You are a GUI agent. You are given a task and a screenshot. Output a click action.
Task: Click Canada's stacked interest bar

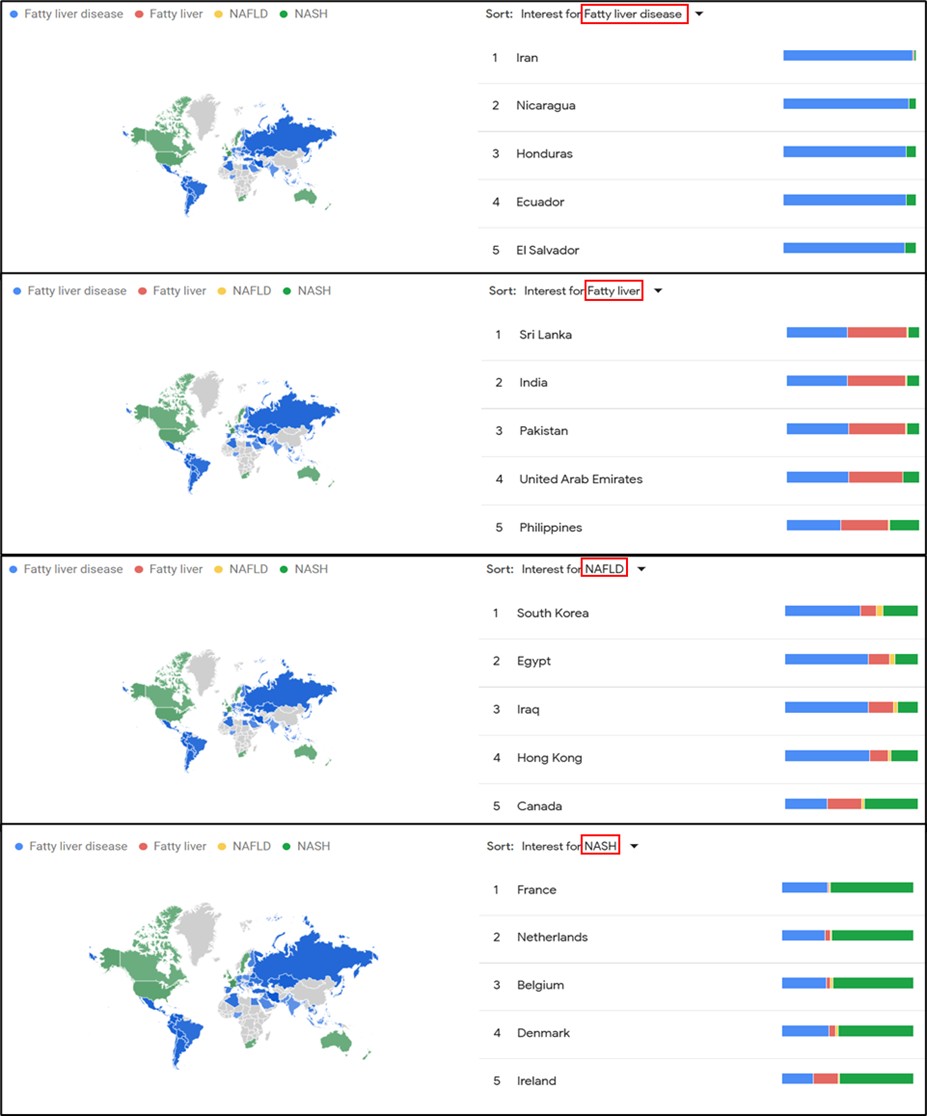coord(851,804)
